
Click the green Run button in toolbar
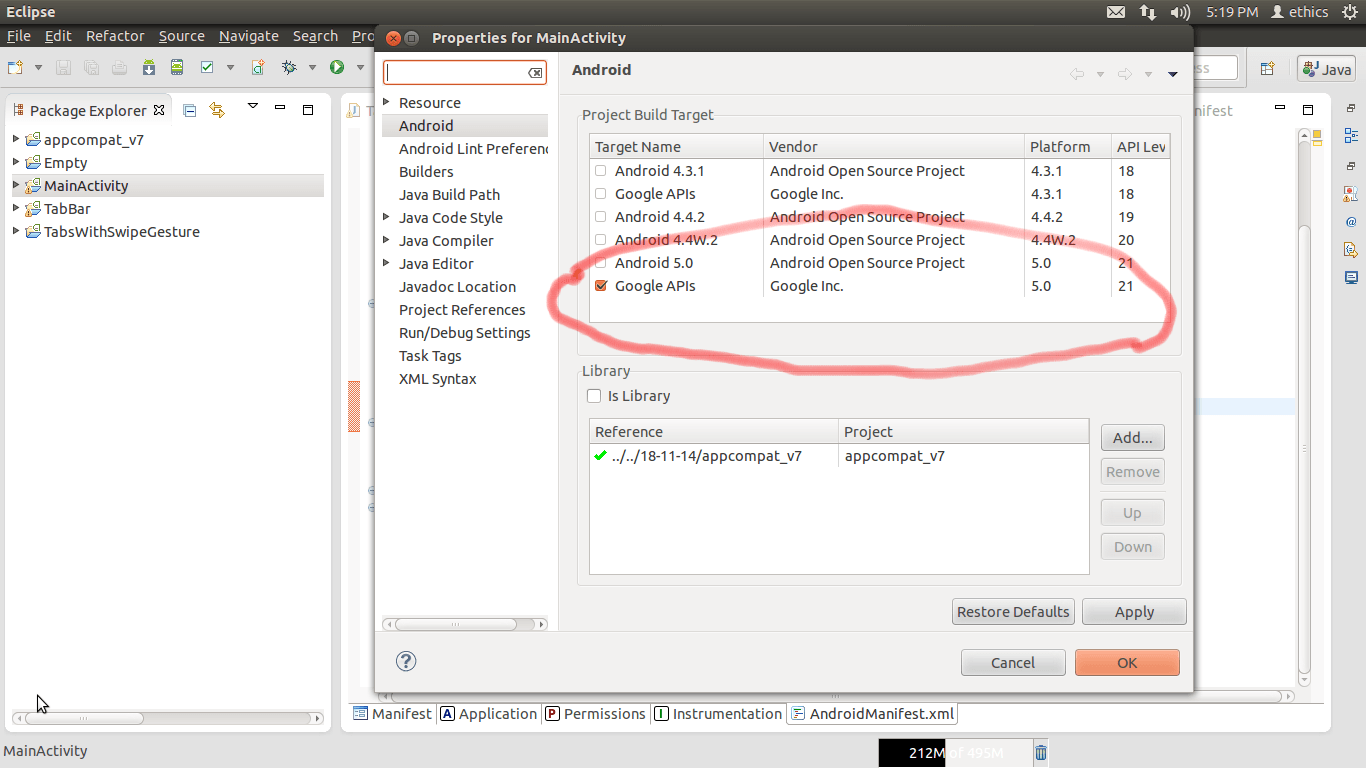pos(337,68)
